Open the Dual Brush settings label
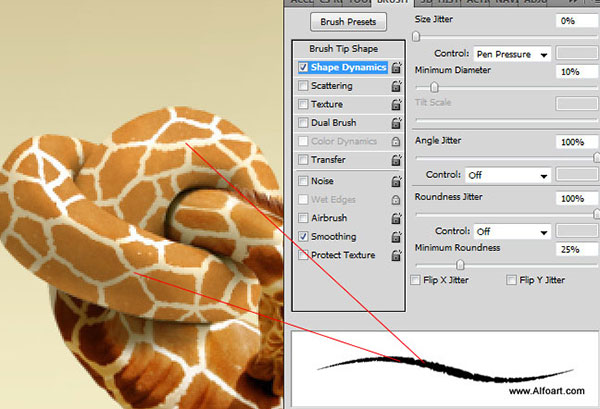 [x=334, y=122]
